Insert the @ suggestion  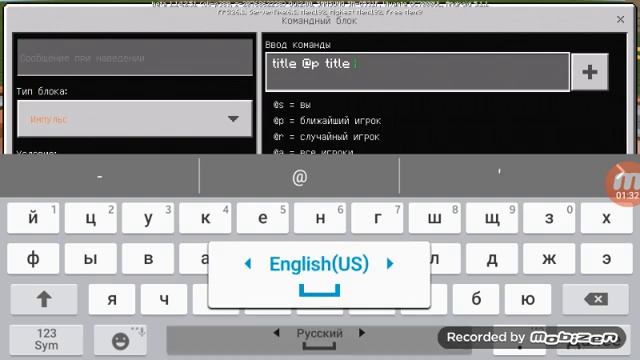299,177
